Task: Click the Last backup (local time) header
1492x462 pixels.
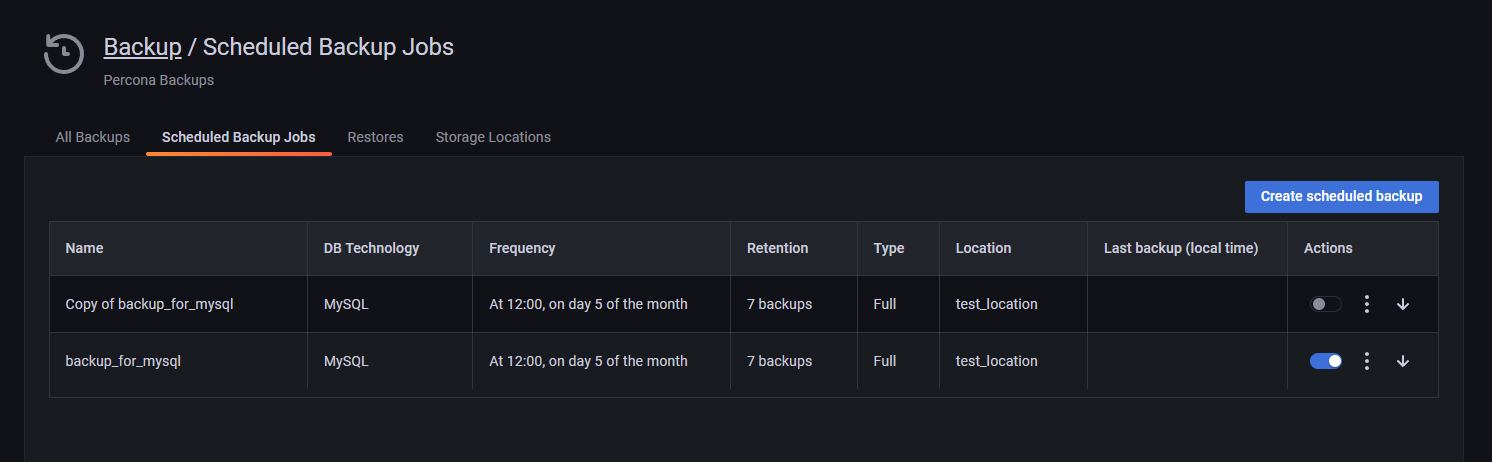Action: 1181,248
